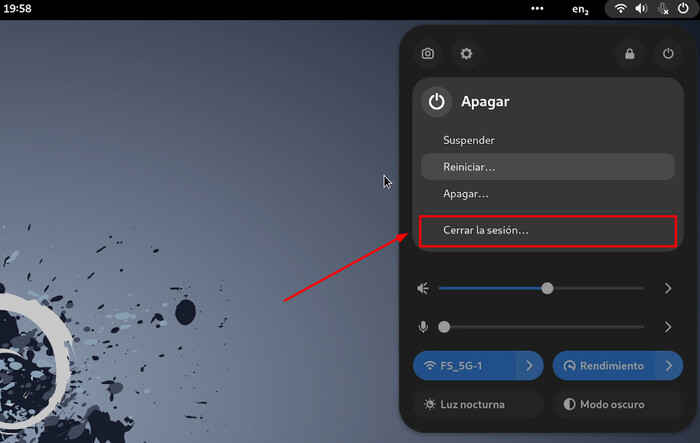This screenshot has width=700, height=443.
Task: Choose Apagar… menu entry
Action: [548, 194]
